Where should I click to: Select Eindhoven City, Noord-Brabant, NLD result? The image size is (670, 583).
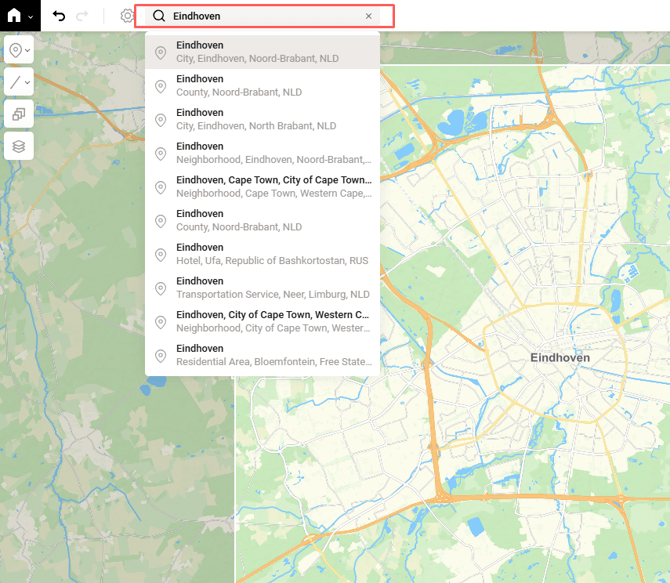pos(262,52)
